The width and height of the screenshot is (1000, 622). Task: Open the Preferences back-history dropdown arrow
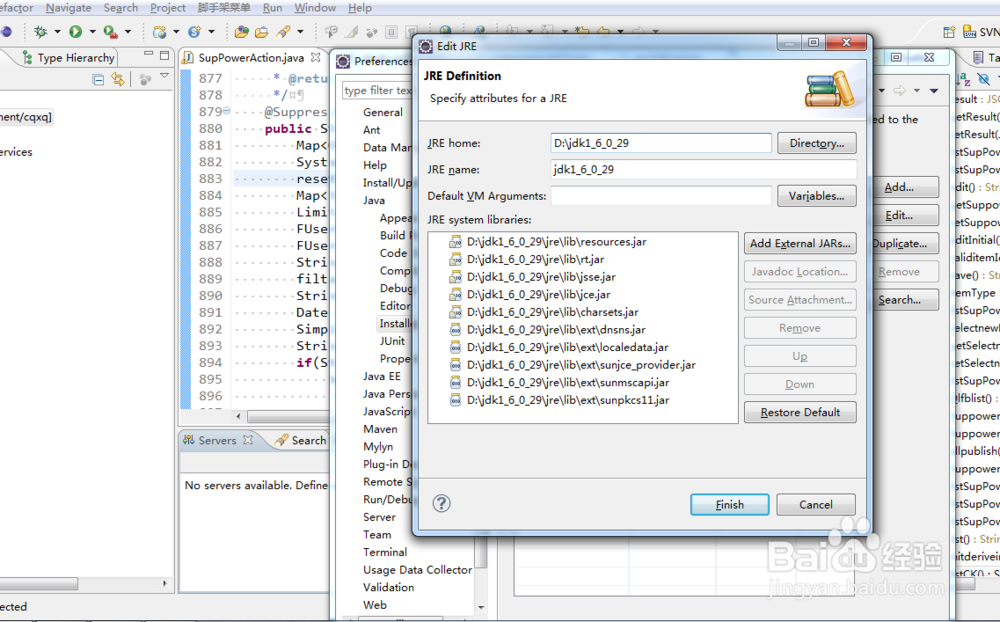tap(881, 91)
